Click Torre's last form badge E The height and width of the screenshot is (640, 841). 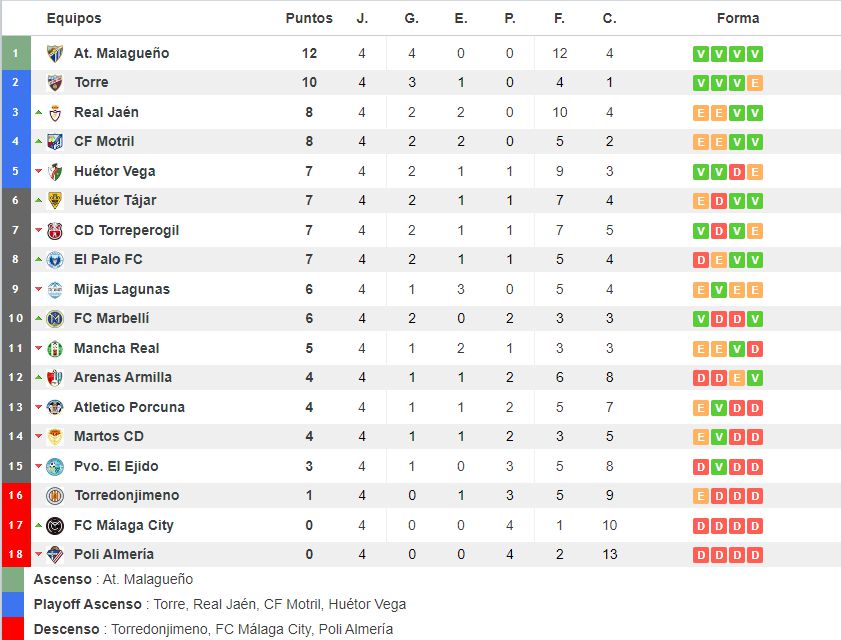point(755,83)
